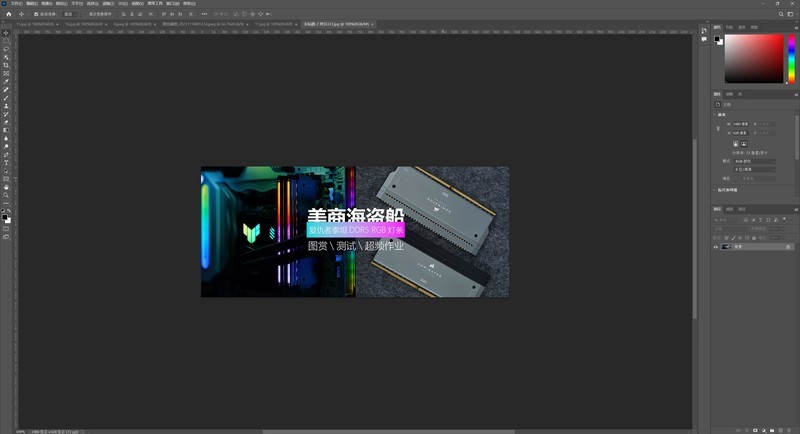Image resolution: width=800 pixels, height=434 pixels.
Task: Open the canvas fill dropdown in Properties
Action: (x=758, y=178)
